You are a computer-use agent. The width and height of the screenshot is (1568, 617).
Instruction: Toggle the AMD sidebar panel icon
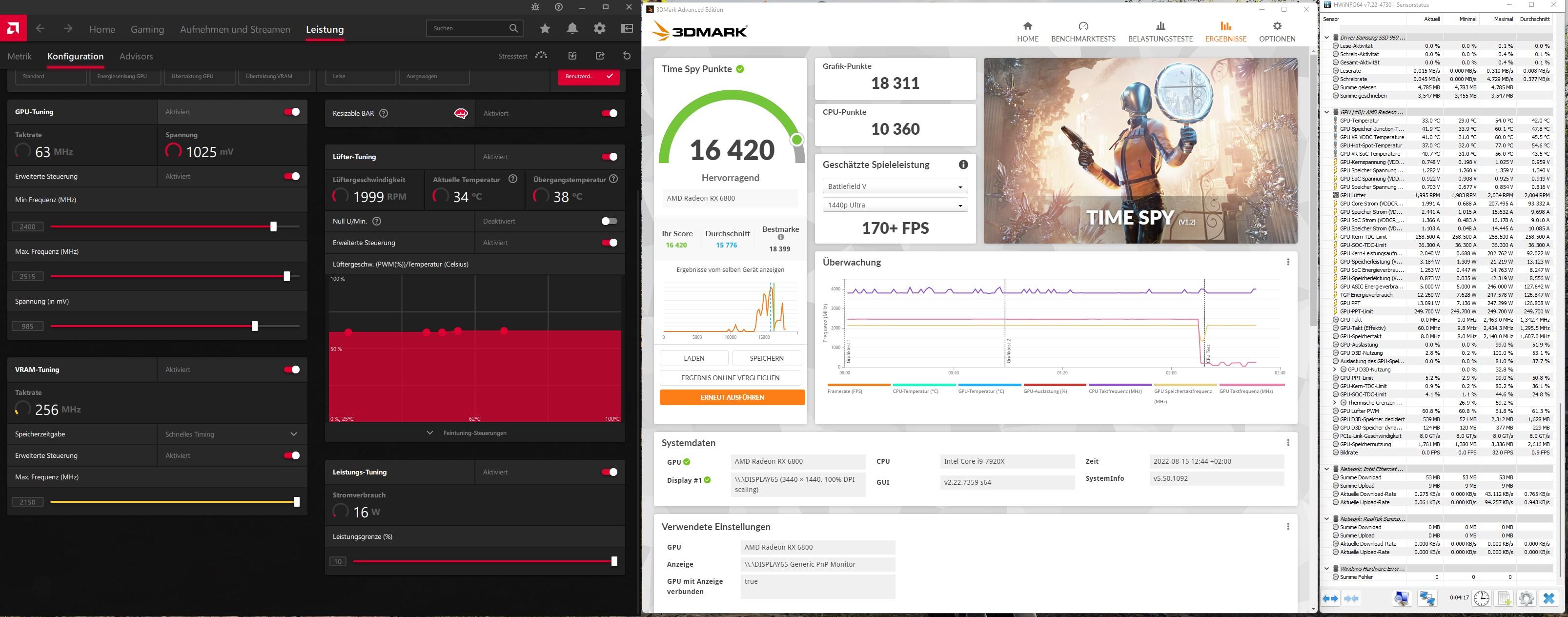(x=627, y=29)
